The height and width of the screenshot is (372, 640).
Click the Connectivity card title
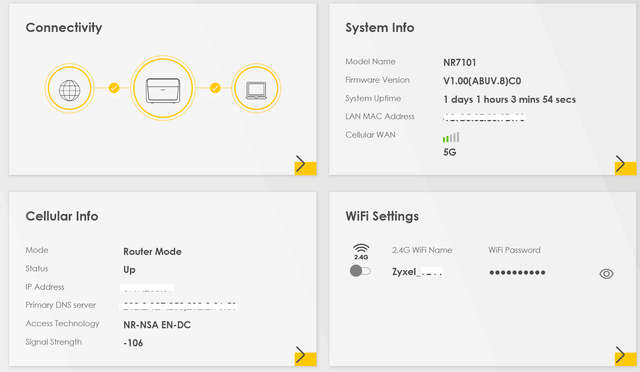[64, 28]
